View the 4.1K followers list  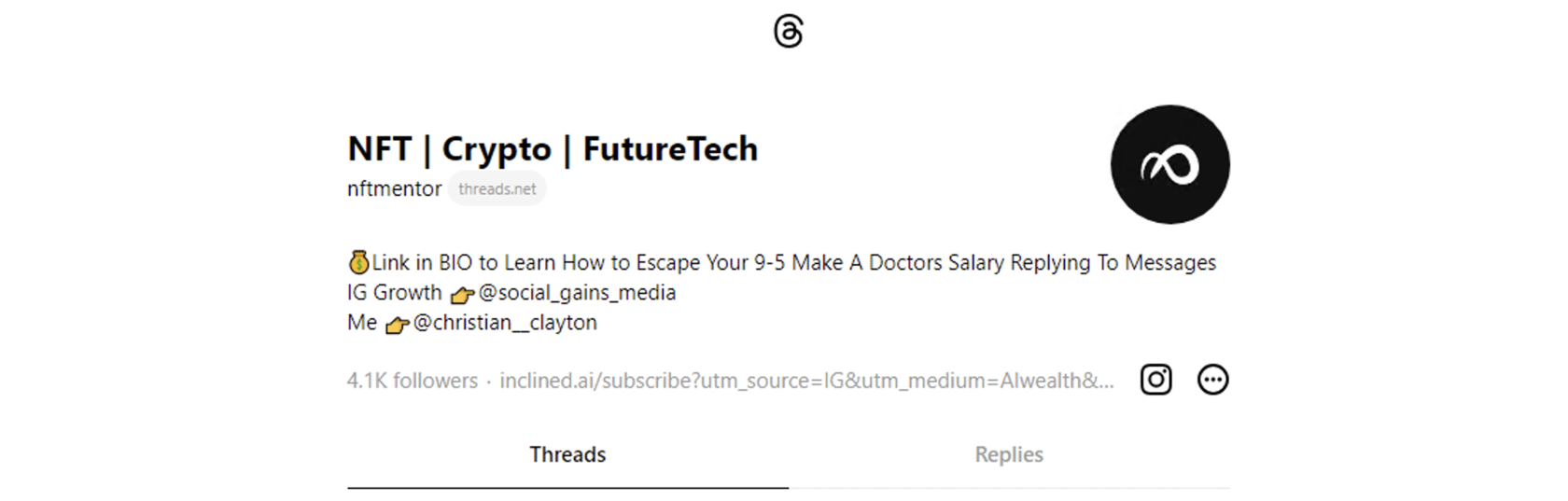point(412,381)
